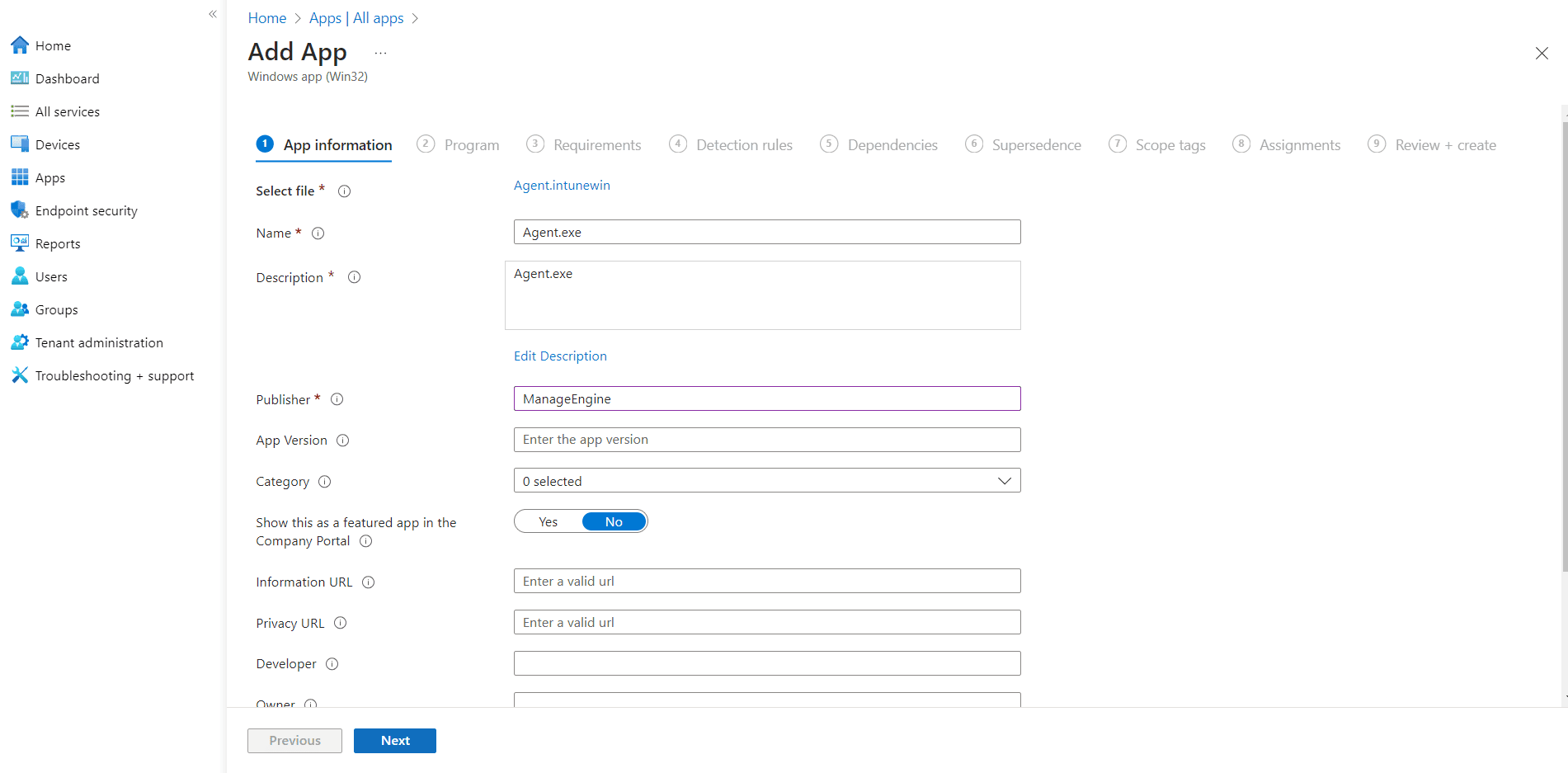
Task: Click the Next button
Action: pos(395,741)
